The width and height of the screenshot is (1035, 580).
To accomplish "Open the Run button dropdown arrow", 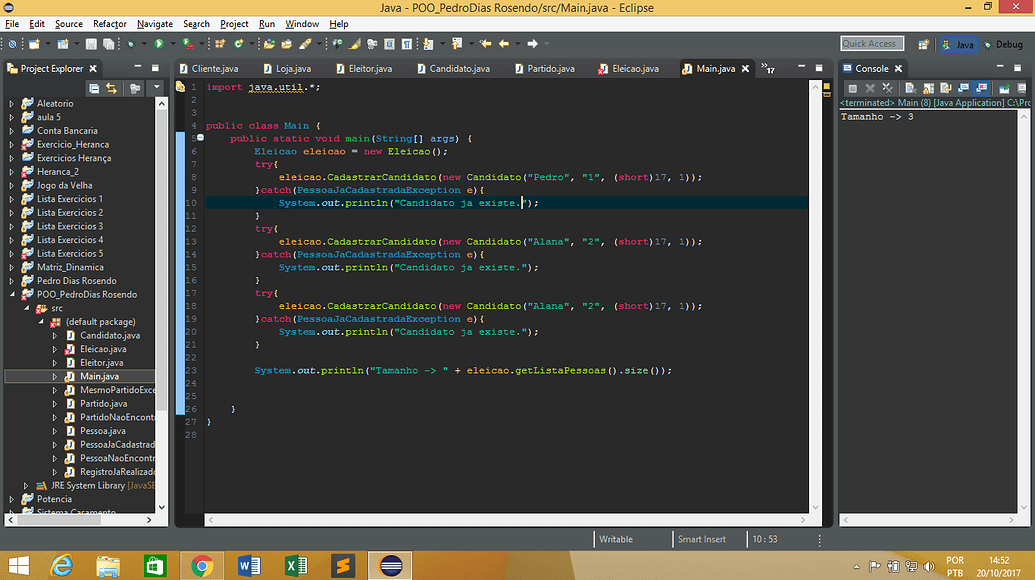I will click(x=173, y=44).
